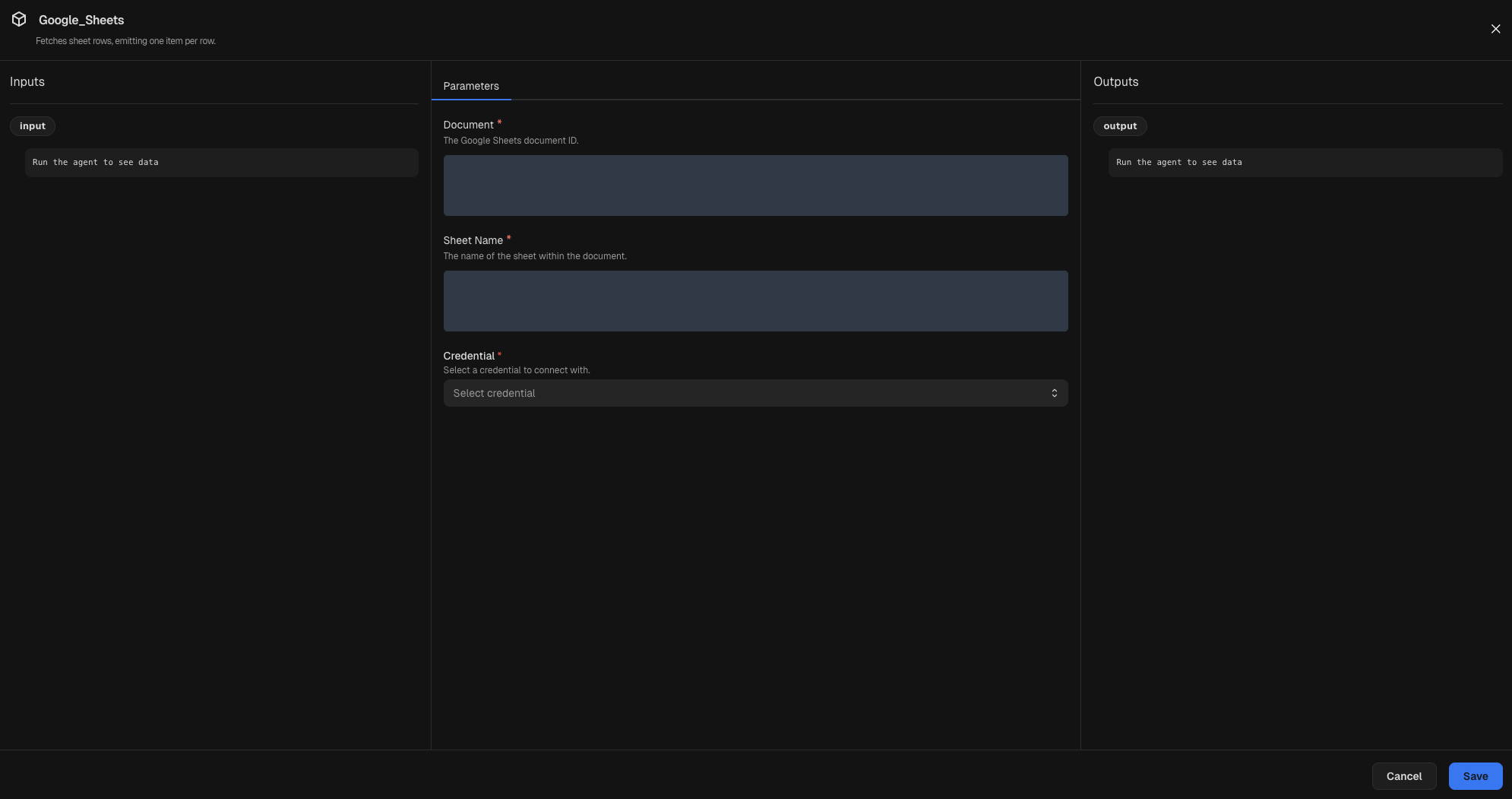Select the output pill in the Outputs panel
The height and width of the screenshot is (799, 1512).
pos(1120,125)
